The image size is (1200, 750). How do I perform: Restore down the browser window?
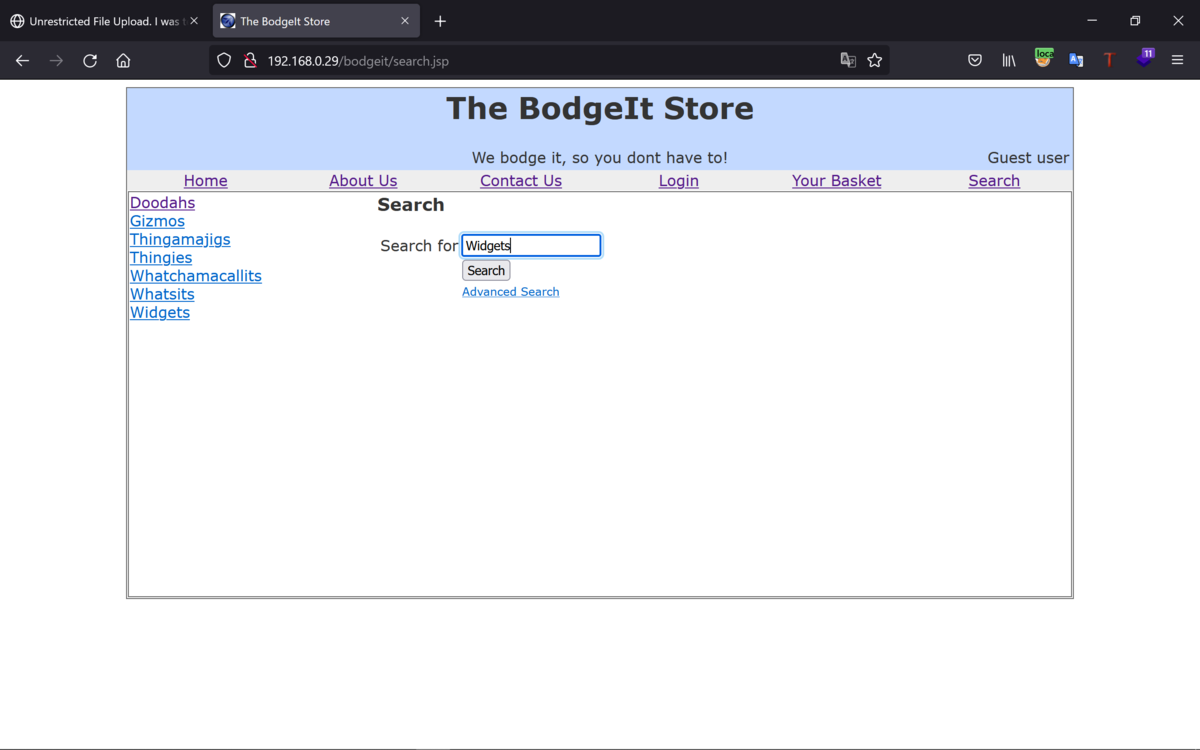click(1135, 21)
